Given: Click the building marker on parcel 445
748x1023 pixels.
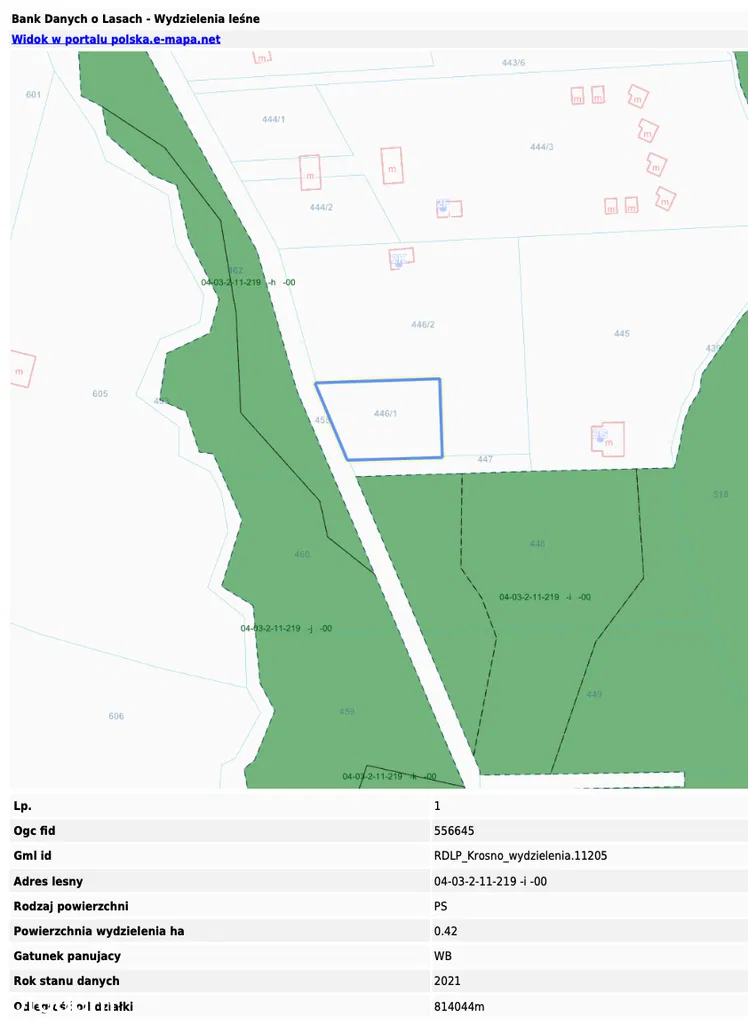Looking at the screenshot, I should [x=607, y=438].
